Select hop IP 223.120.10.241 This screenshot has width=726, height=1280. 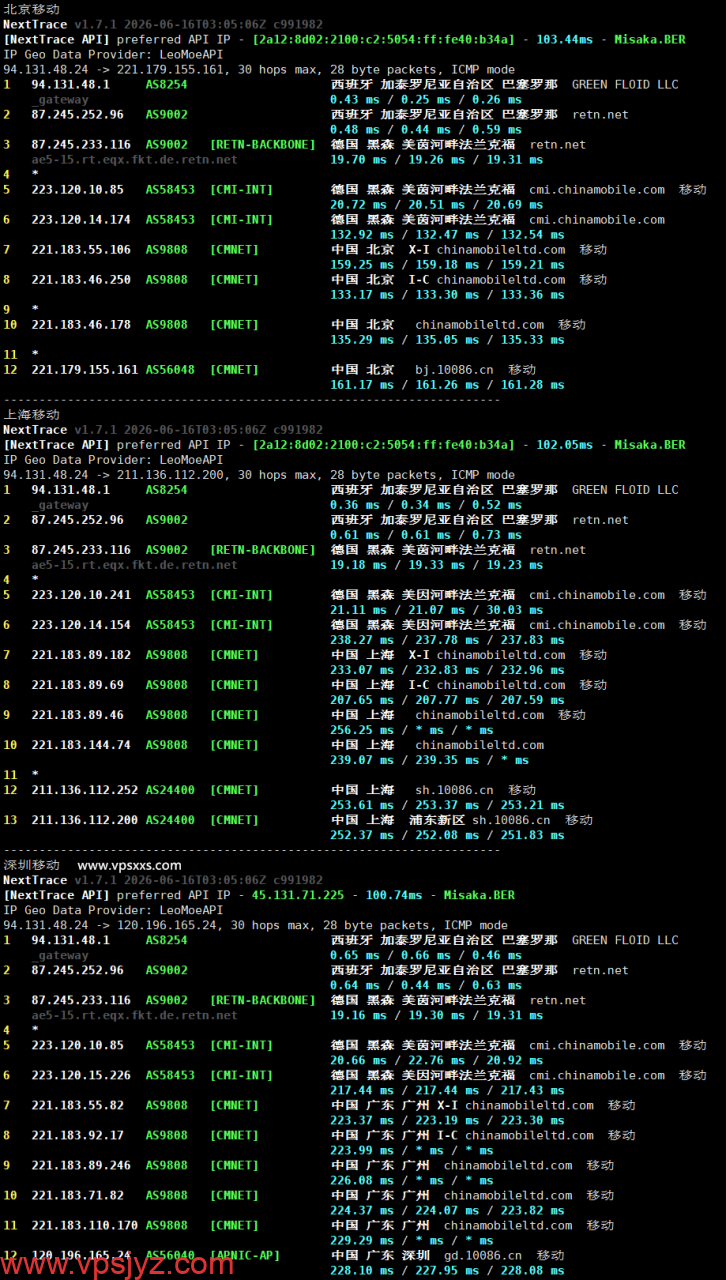pos(81,594)
